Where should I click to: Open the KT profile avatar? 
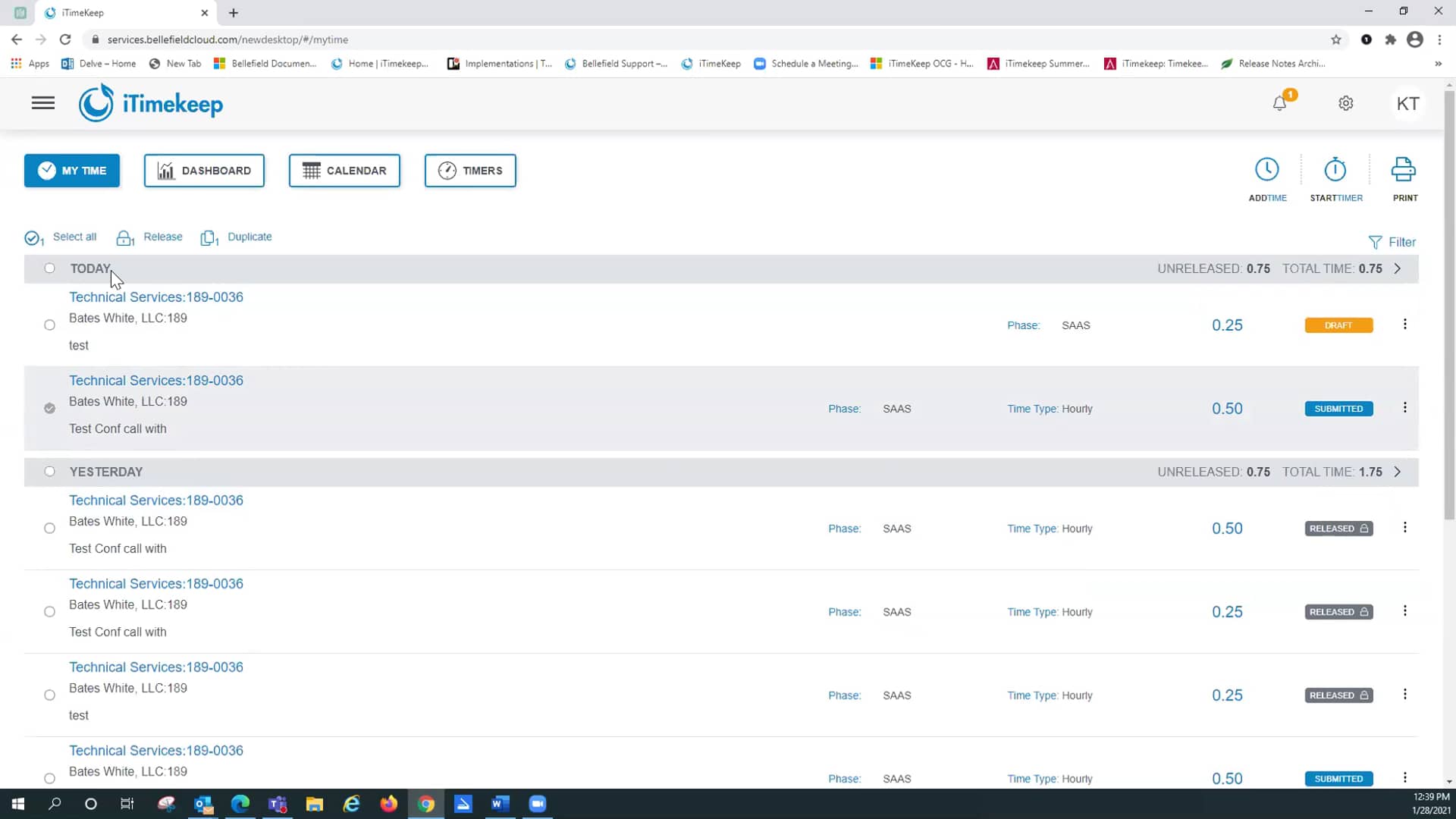click(1408, 103)
